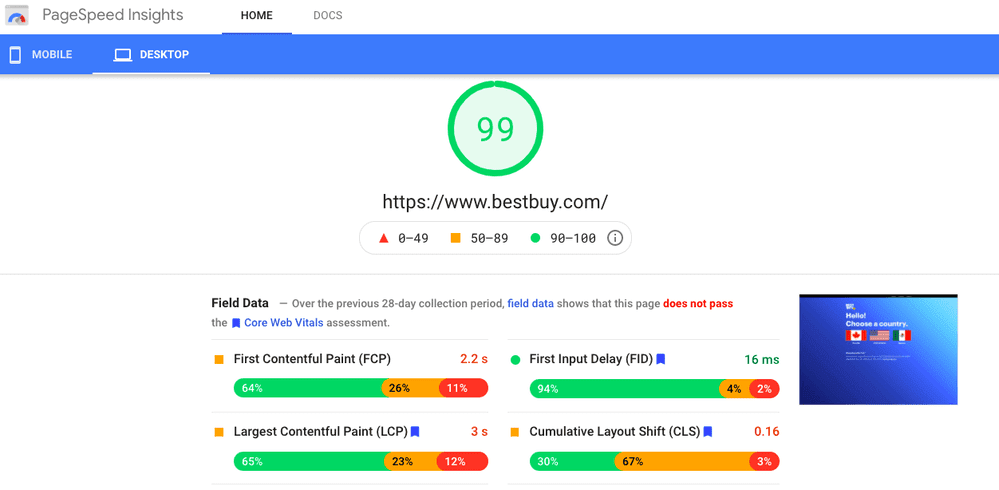Click the desktop laptop icon

(122, 55)
